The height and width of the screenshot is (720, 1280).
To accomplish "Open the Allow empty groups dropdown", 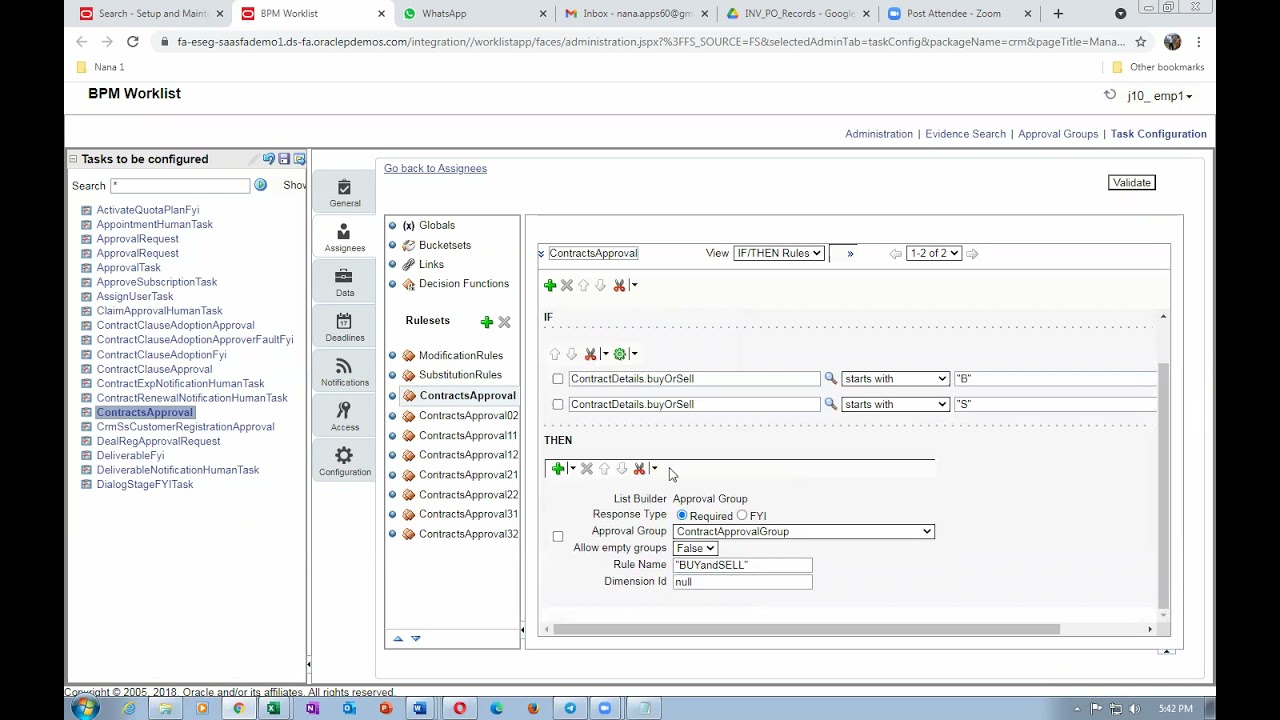I will pos(695,548).
